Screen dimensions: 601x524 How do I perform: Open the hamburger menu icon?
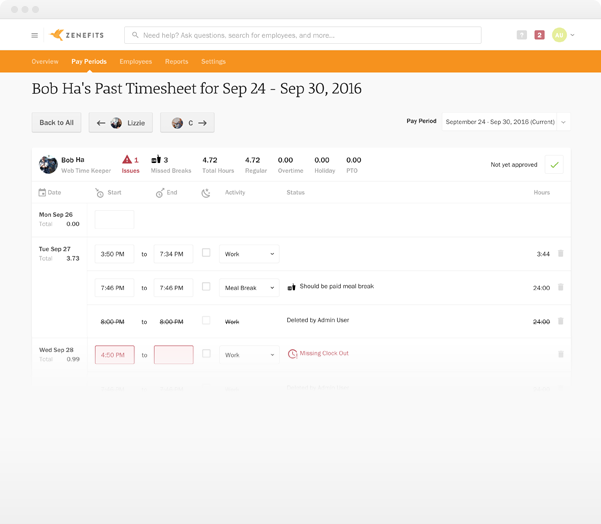[34, 35]
